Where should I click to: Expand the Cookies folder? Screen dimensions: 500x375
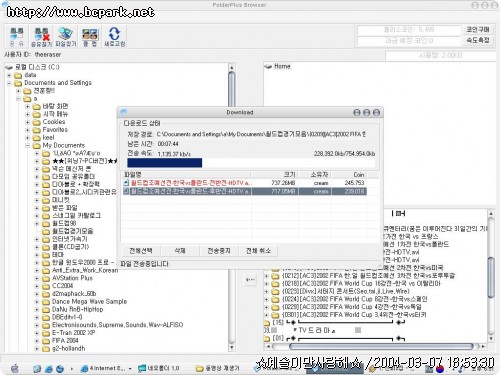click(28, 122)
